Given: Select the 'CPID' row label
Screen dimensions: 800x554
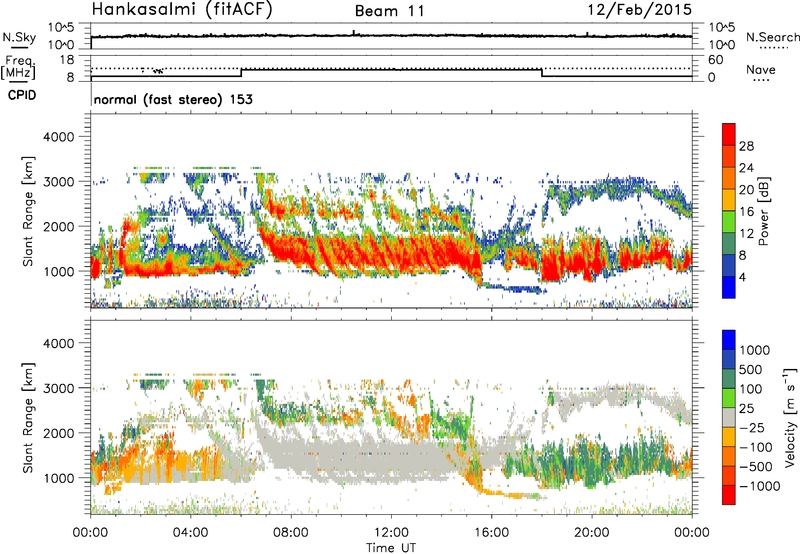Looking at the screenshot, I should (x=22, y=95).
